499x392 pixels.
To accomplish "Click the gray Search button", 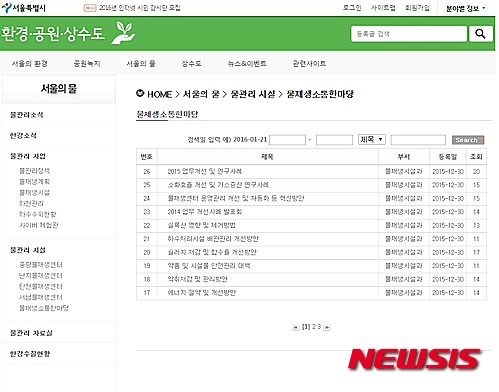I will (468, 140).
